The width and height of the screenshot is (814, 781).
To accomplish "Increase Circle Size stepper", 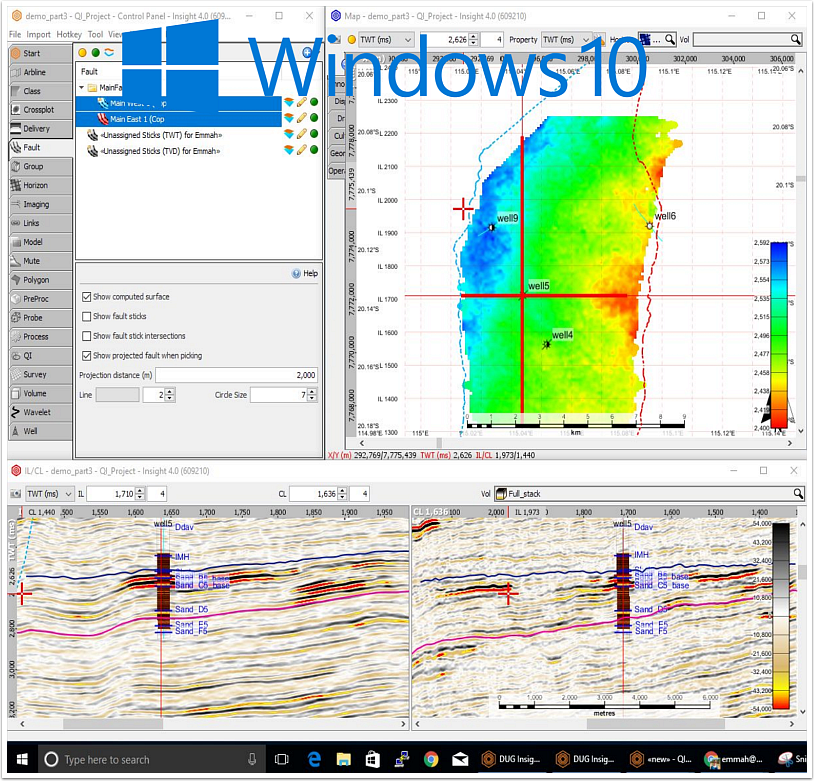I will (311, 392).
